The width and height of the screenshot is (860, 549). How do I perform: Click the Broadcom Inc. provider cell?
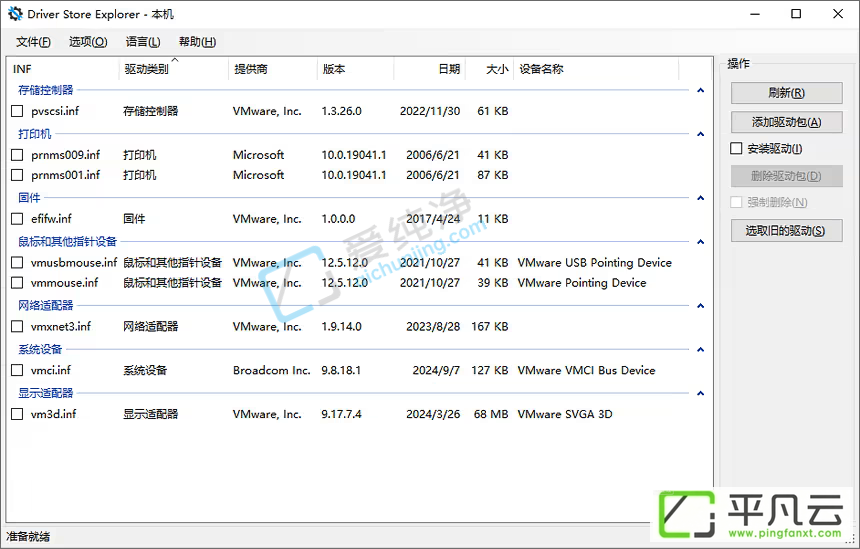(x=271, y=370)
